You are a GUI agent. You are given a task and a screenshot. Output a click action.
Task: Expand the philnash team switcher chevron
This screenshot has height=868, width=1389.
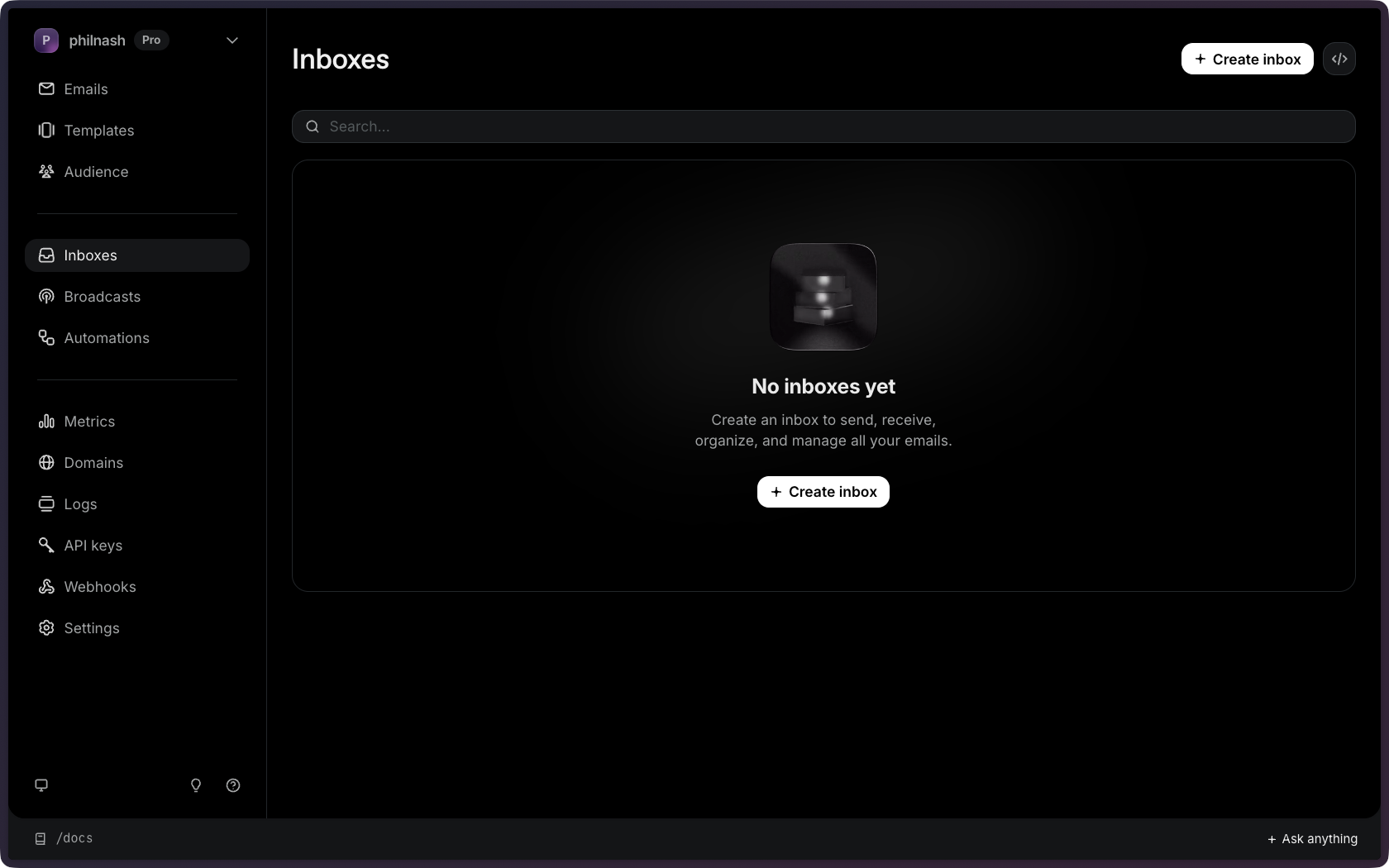[232, 40]
